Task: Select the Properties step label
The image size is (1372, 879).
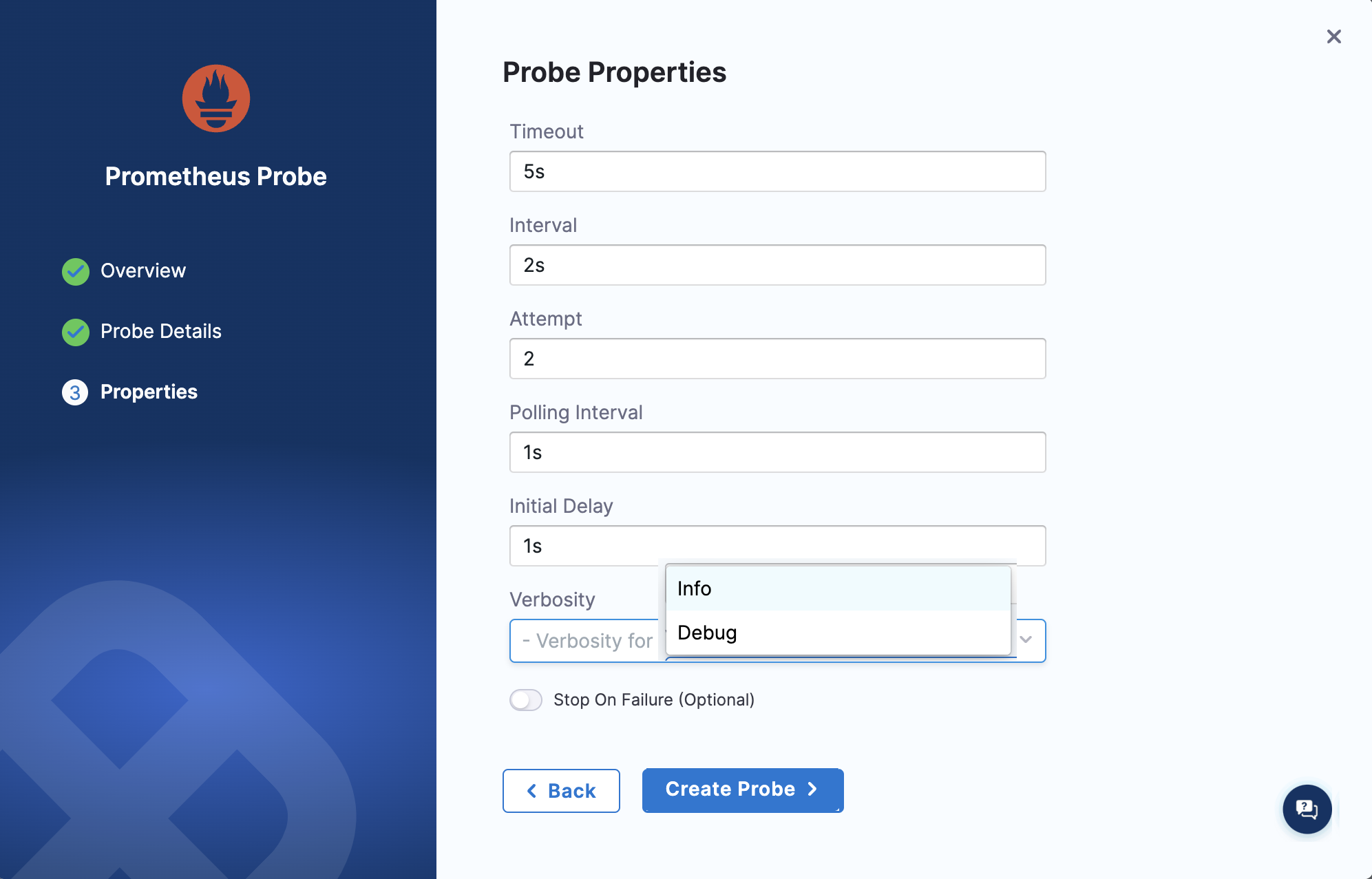Action: [149, 392]
